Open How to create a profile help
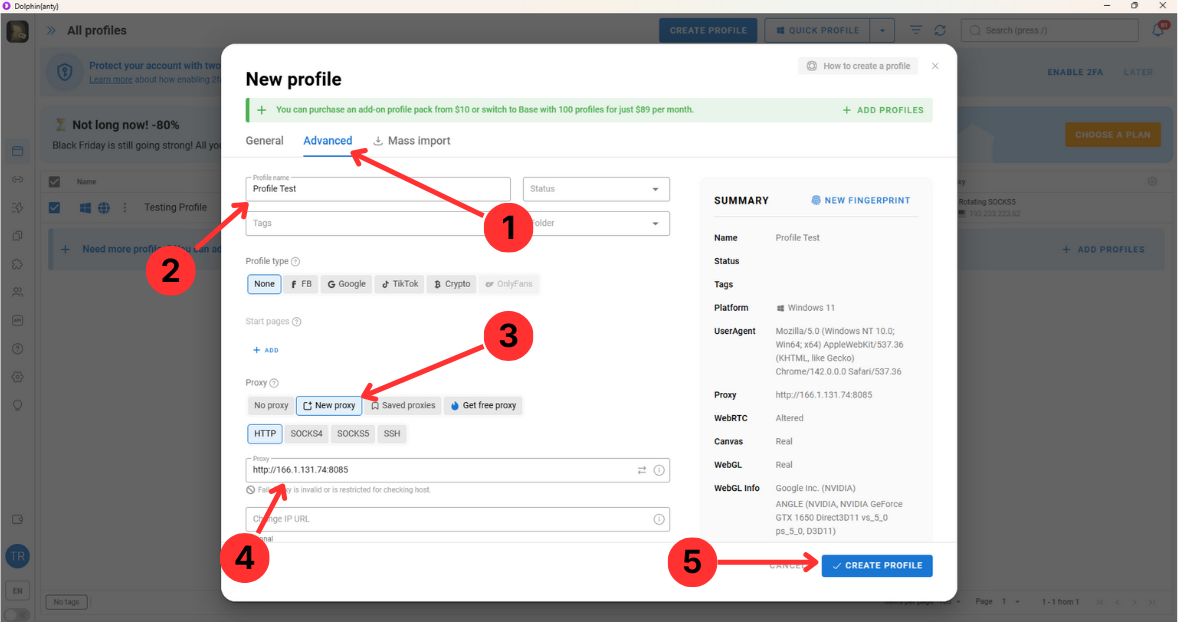 click(x=859, y=66)
